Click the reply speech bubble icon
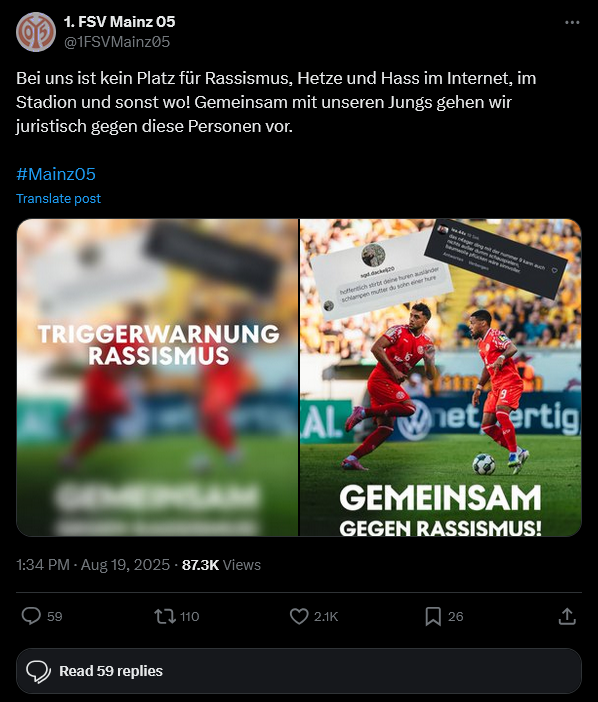Viewport: 598px width, 702px height. 31,616
